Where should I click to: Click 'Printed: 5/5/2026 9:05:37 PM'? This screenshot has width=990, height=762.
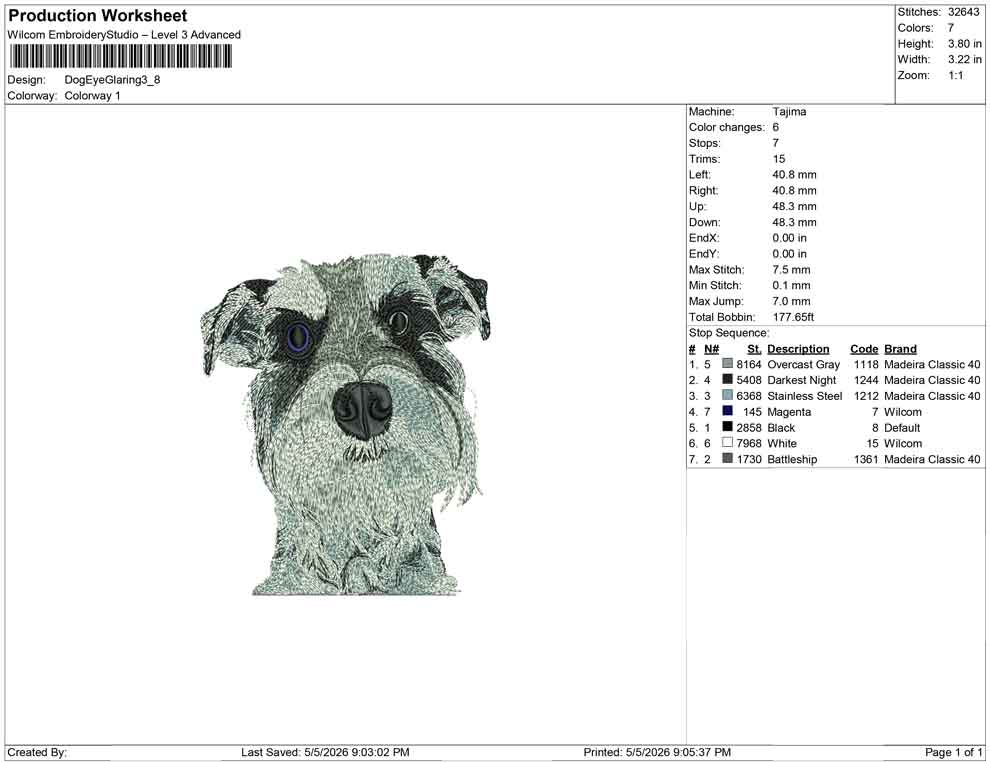(x=657, y=752)
